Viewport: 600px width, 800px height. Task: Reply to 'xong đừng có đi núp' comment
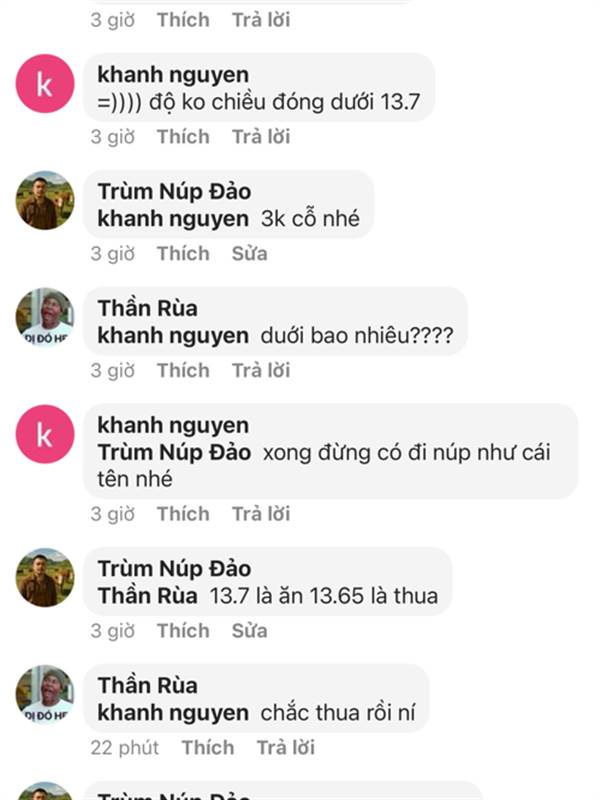coord(261,514)
